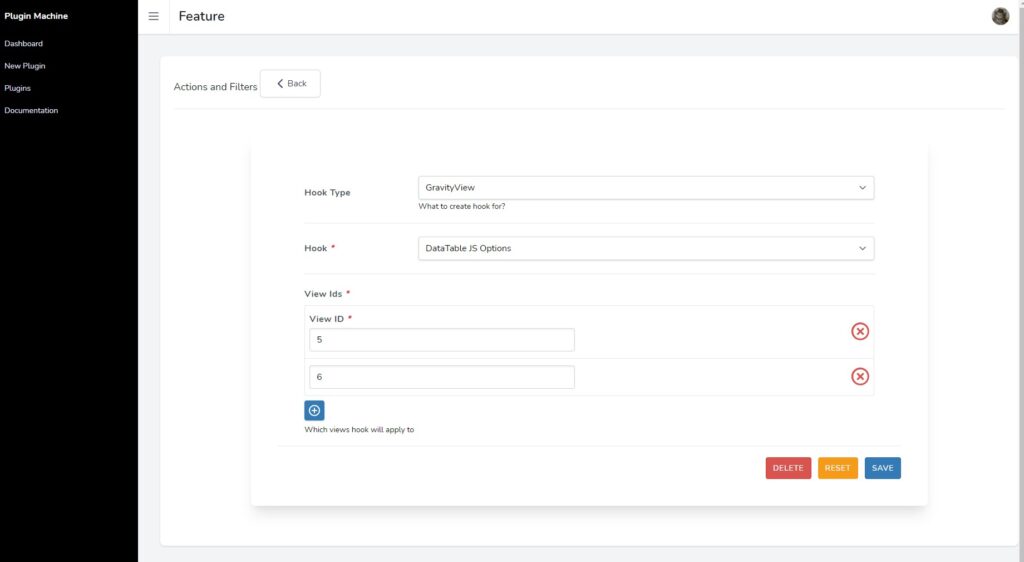Toggle the hamburger sidebar menu icon
Image resolution: width=1024 pixels, height=562 pixels.
tap(153, 16)
